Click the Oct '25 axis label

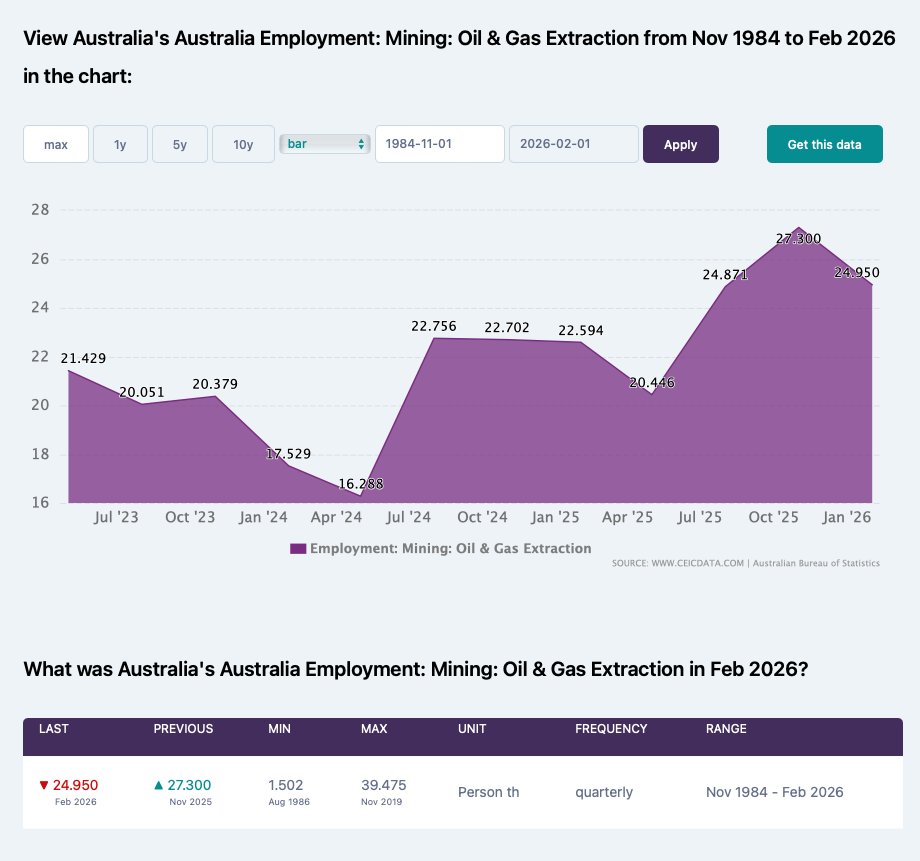coord(773,517)
